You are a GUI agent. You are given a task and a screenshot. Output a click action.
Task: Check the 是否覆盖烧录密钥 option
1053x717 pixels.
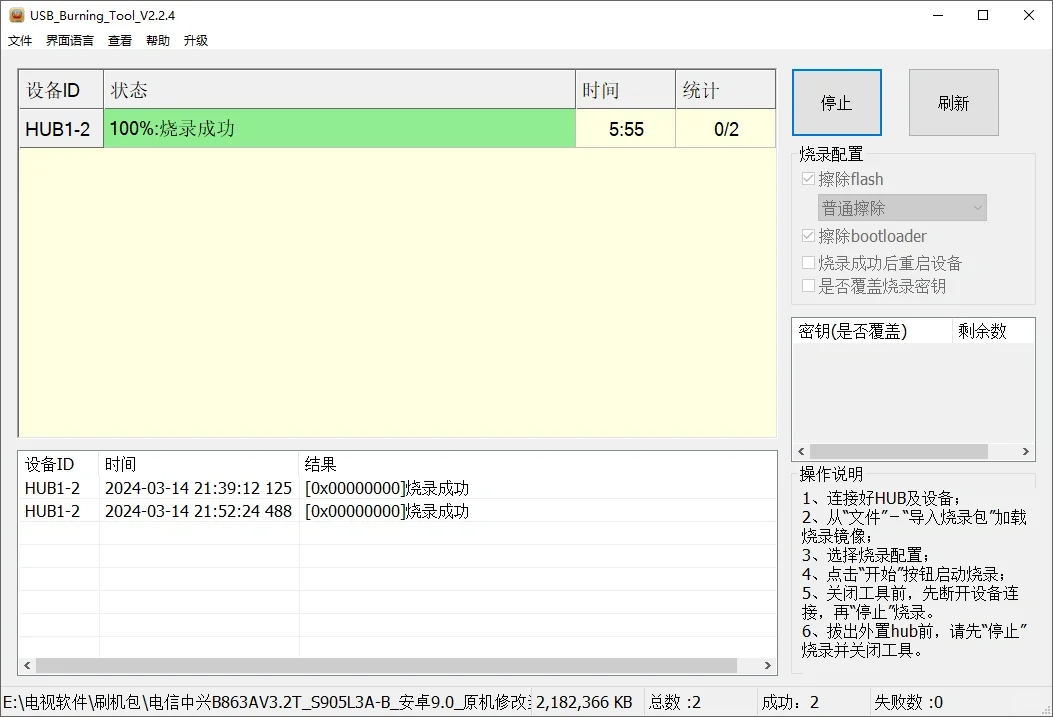coord(808,285)
